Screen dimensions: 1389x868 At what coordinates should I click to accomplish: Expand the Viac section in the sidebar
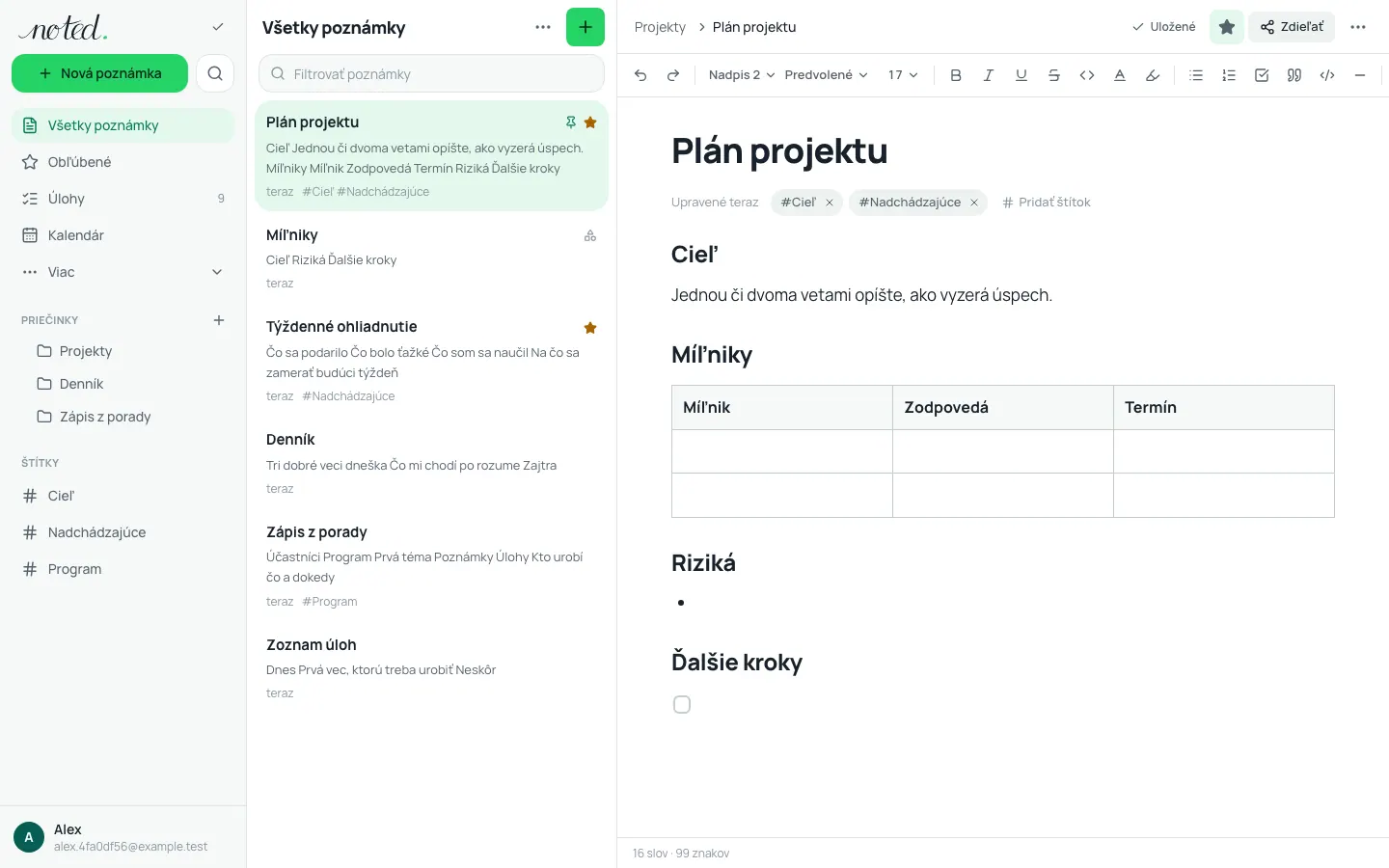click(123, 272)
